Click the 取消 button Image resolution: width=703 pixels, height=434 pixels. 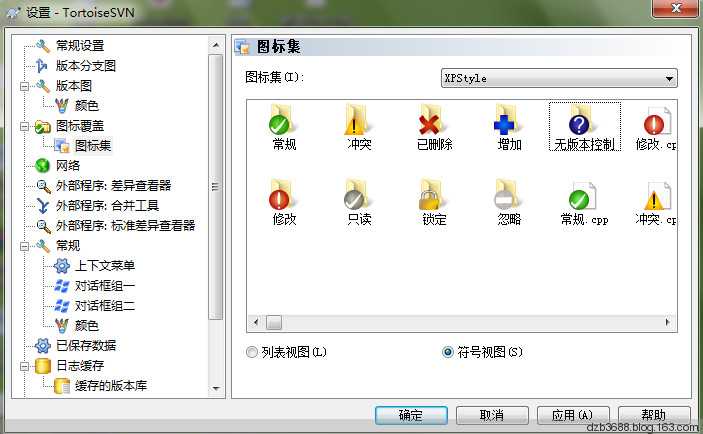coord(492,415)
